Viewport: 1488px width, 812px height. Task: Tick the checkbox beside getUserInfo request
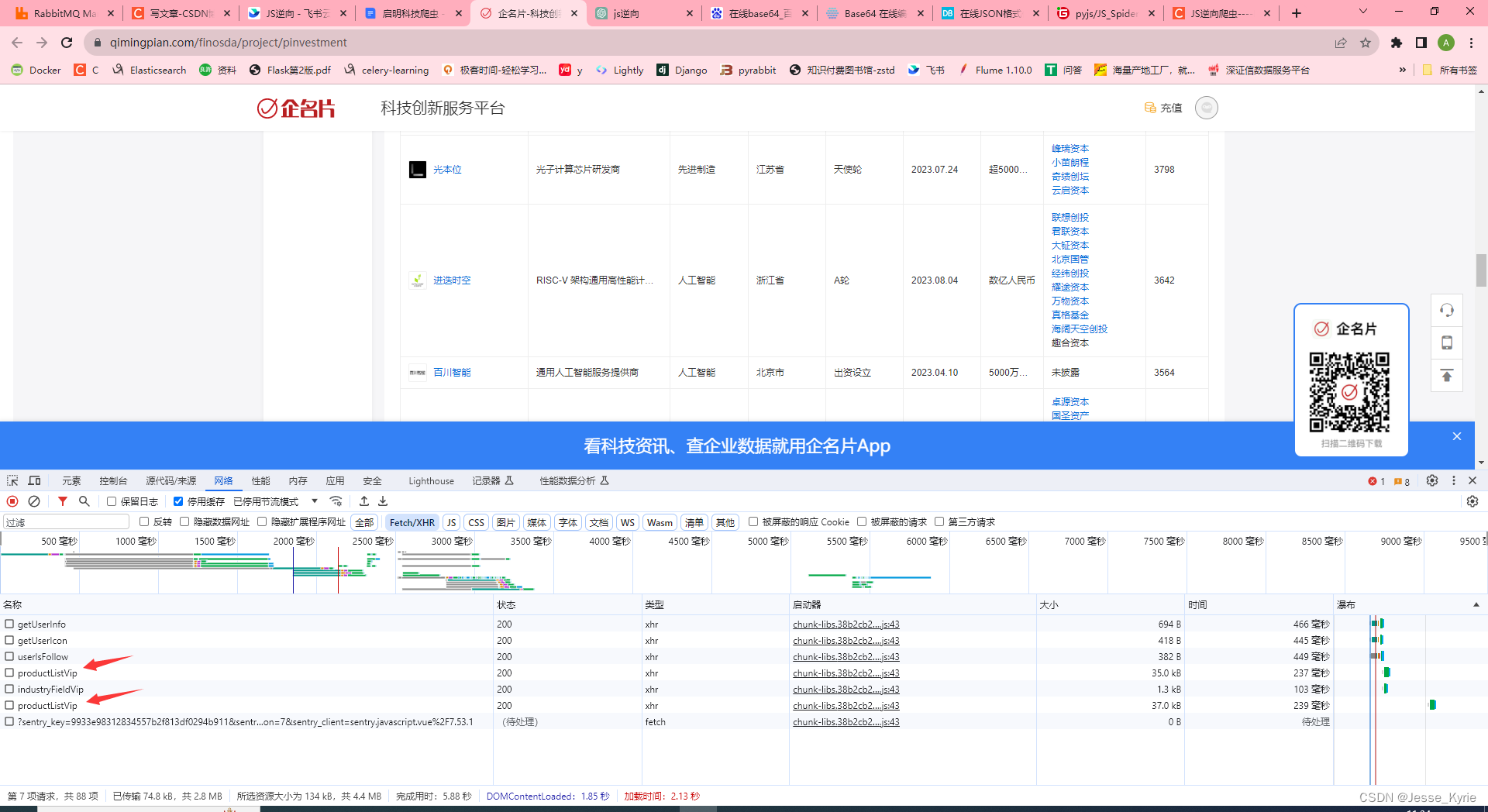pos(9,624)
